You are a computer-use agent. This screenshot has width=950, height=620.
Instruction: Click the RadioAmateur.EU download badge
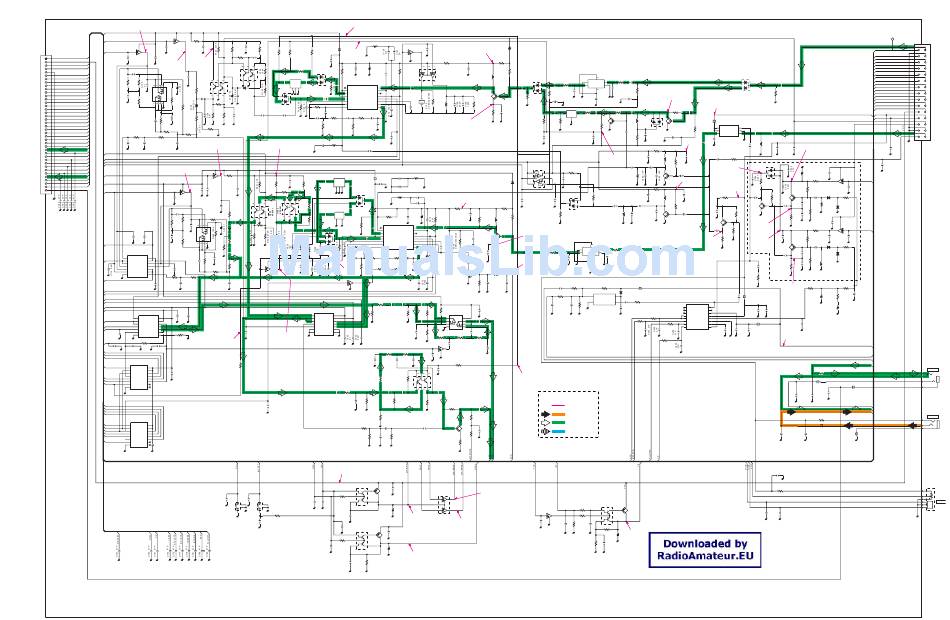tap(704, 550)
